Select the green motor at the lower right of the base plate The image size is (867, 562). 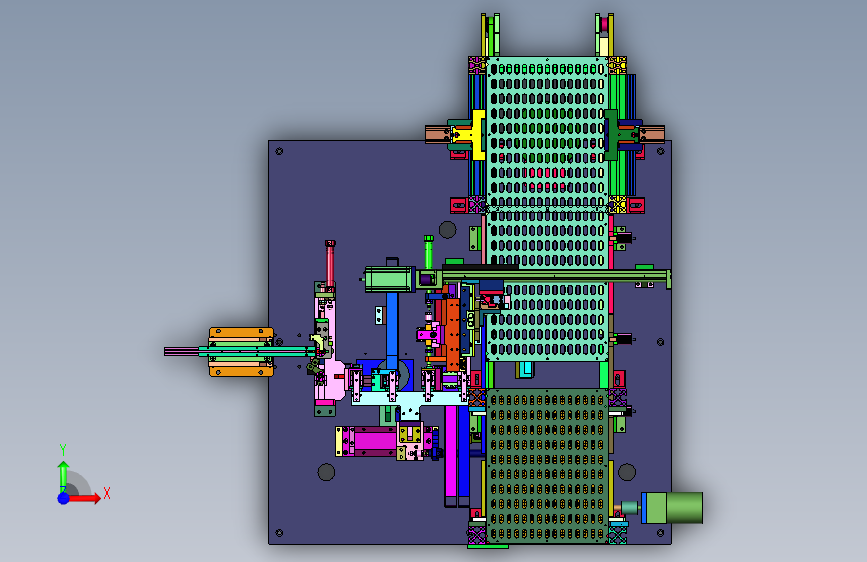coord(672,507)
